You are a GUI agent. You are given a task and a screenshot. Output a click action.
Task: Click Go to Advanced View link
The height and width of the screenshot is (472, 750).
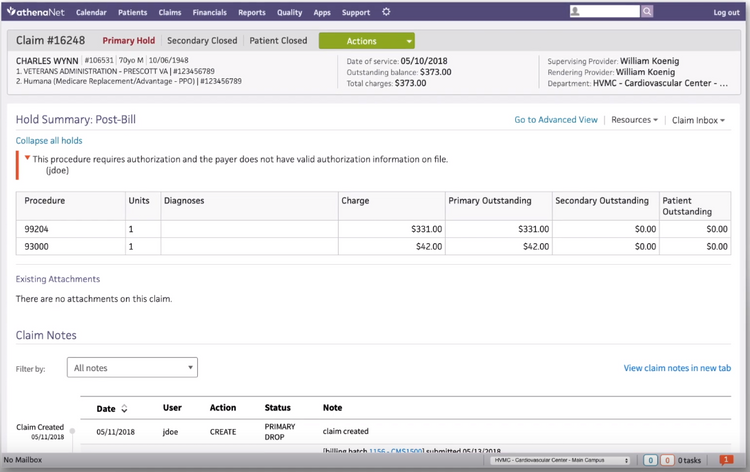tap(555, 120)
